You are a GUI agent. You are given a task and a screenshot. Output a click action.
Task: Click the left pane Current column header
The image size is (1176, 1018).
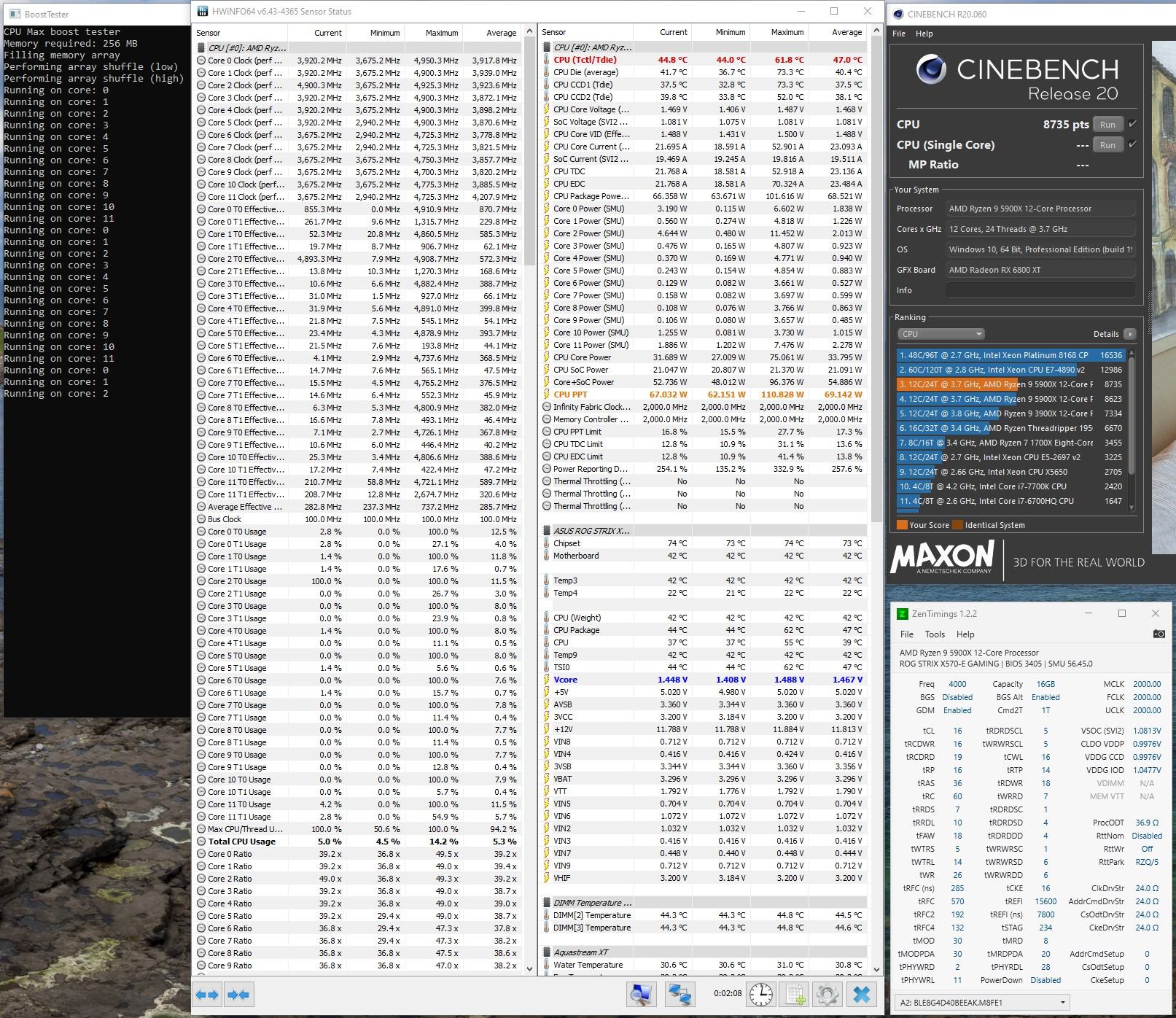(x=317, y=33)
